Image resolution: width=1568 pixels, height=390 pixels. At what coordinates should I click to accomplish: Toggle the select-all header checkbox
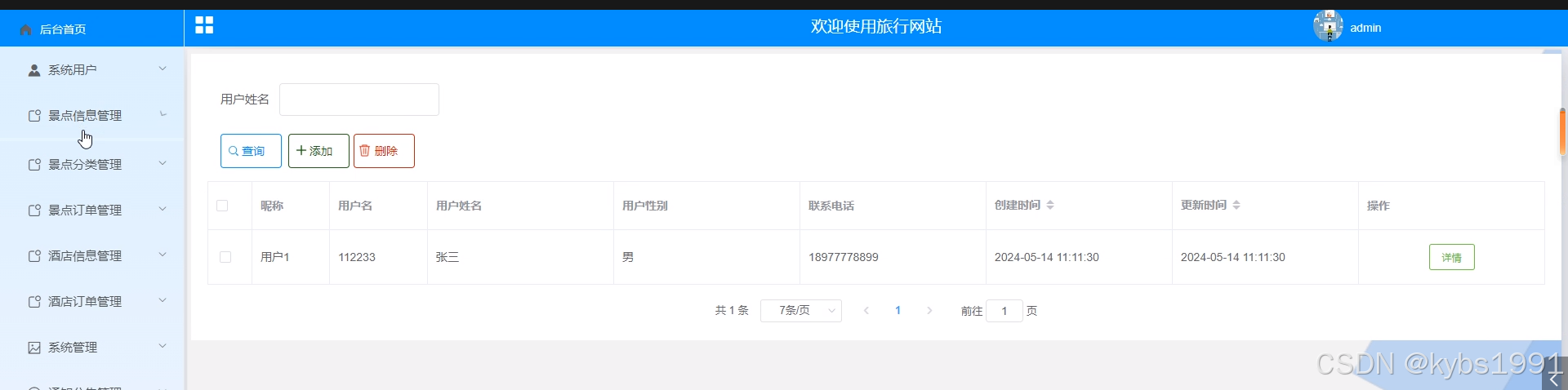point(222,206)
